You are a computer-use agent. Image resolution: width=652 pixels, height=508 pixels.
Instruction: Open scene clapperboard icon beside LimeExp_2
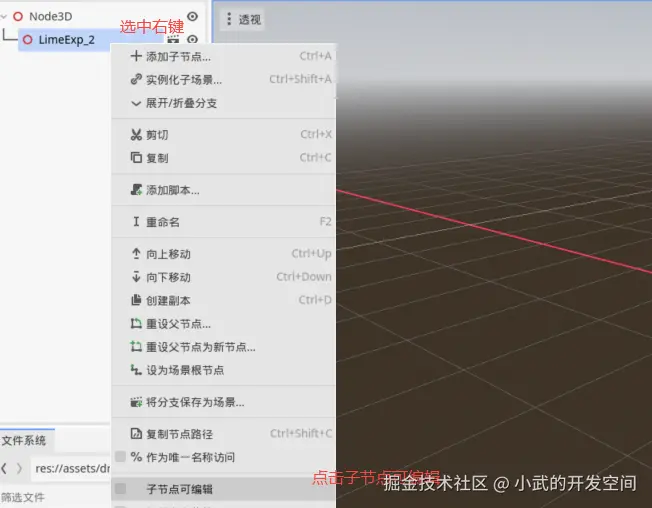tap(173, 40)
